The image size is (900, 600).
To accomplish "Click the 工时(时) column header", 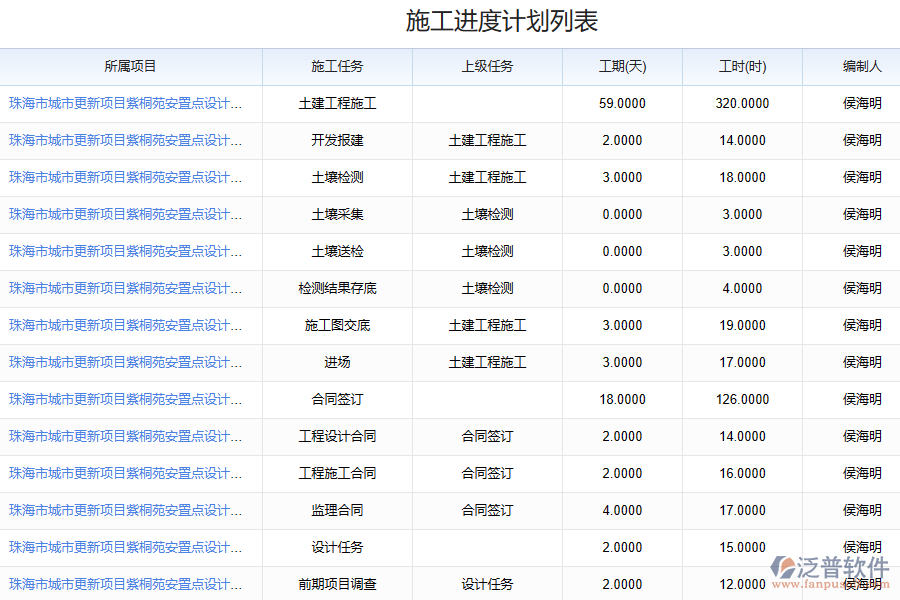I will [742, 67].
